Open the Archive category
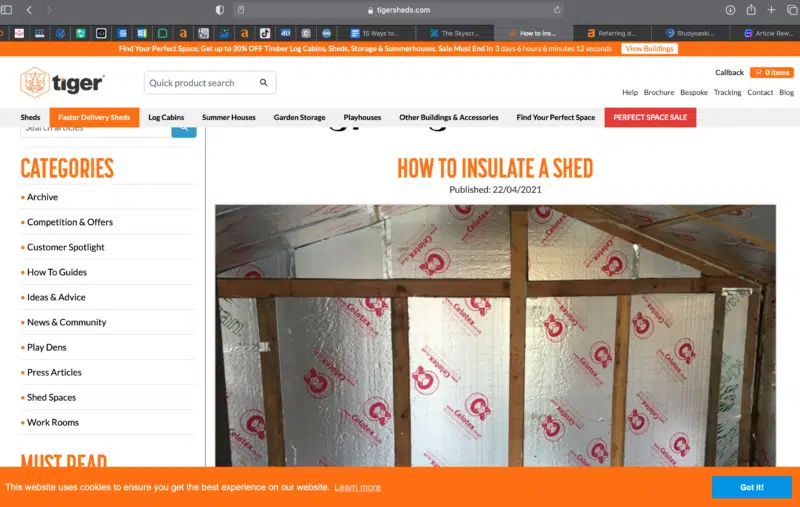Image resolution: width=800 pixels, height=507 pixels. [x=42, y=197]
